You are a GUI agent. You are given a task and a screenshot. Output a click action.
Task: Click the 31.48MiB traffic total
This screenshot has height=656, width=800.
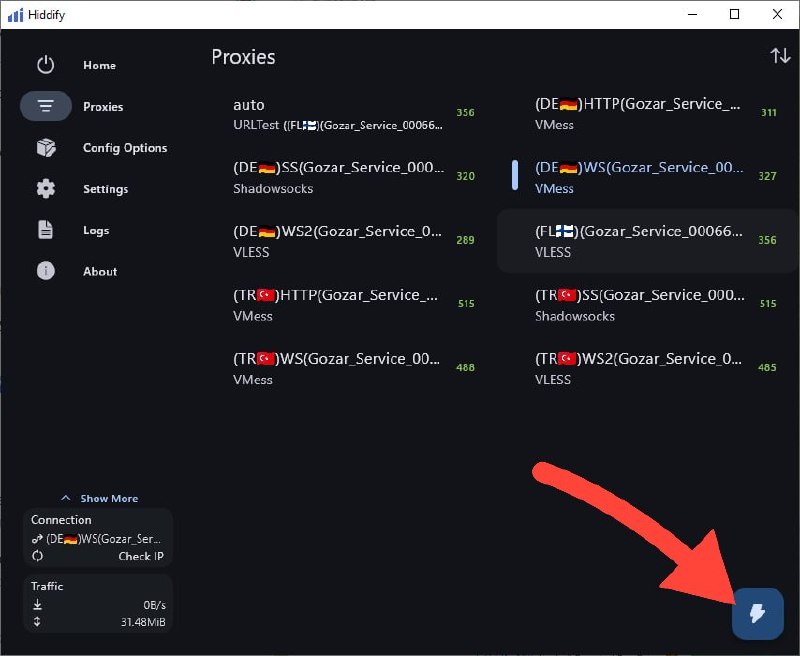[143, 622]
